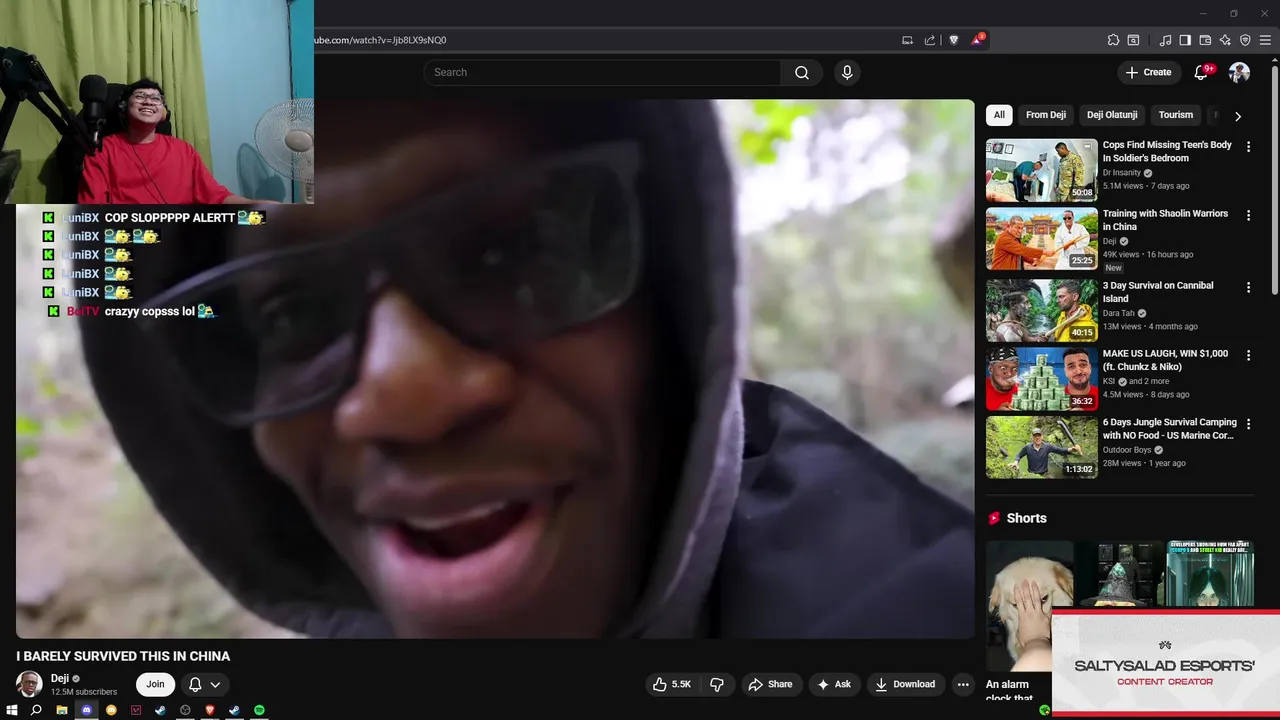Open the Dara Tah channel name
Viewport: 1280px width, 720px height.
click(1119, 313)
